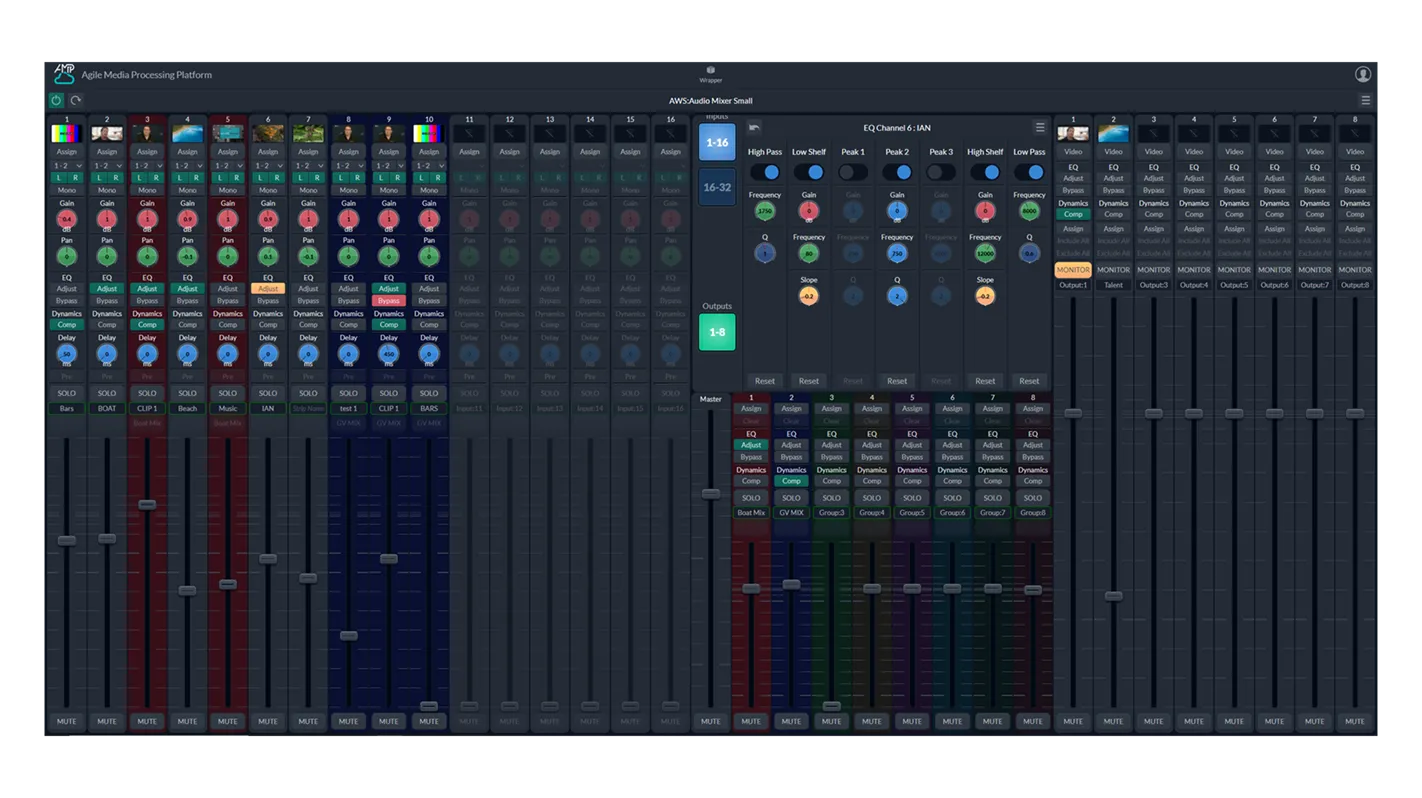Click the Master fader handle
This screenshot has height=798, width=1422.
[711, 493]
